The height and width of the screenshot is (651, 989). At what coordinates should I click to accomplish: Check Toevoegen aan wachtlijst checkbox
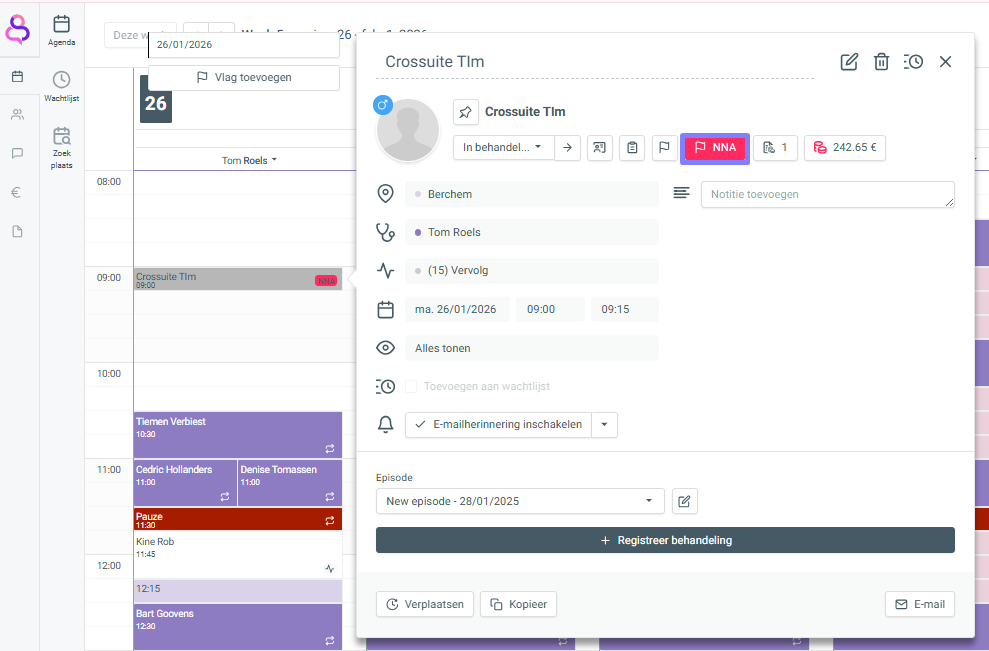click(x=411, y=386)
